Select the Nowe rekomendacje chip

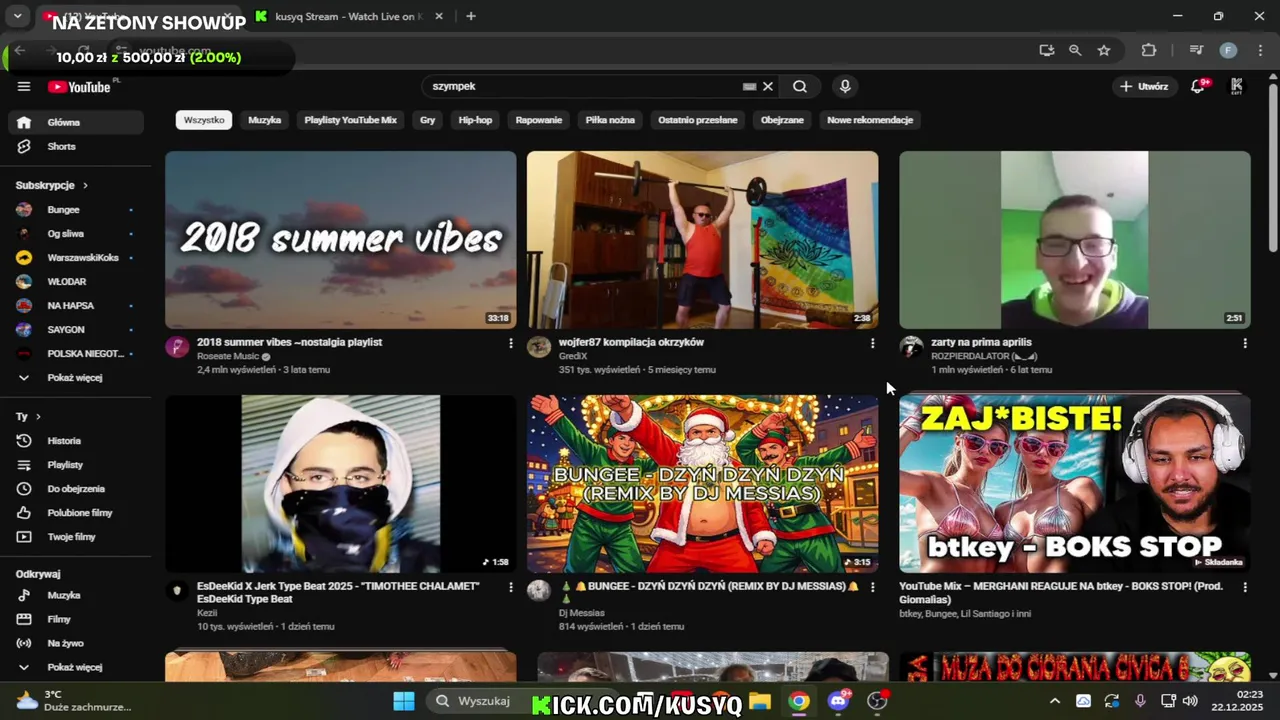[x=870, y=120]
